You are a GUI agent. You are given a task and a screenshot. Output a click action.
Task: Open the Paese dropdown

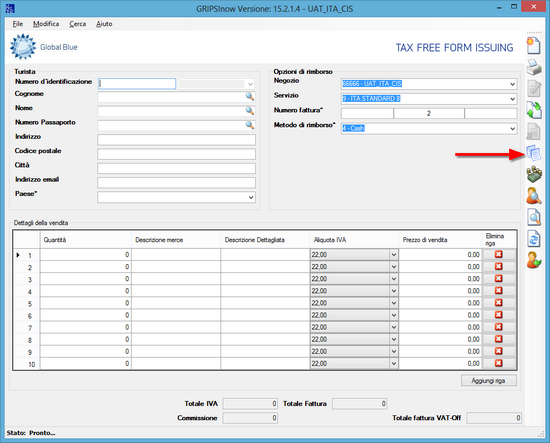coord(251,197)
